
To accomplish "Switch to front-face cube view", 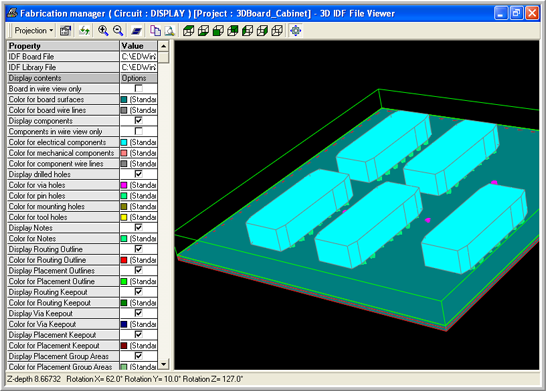I will tap(218, 31).
